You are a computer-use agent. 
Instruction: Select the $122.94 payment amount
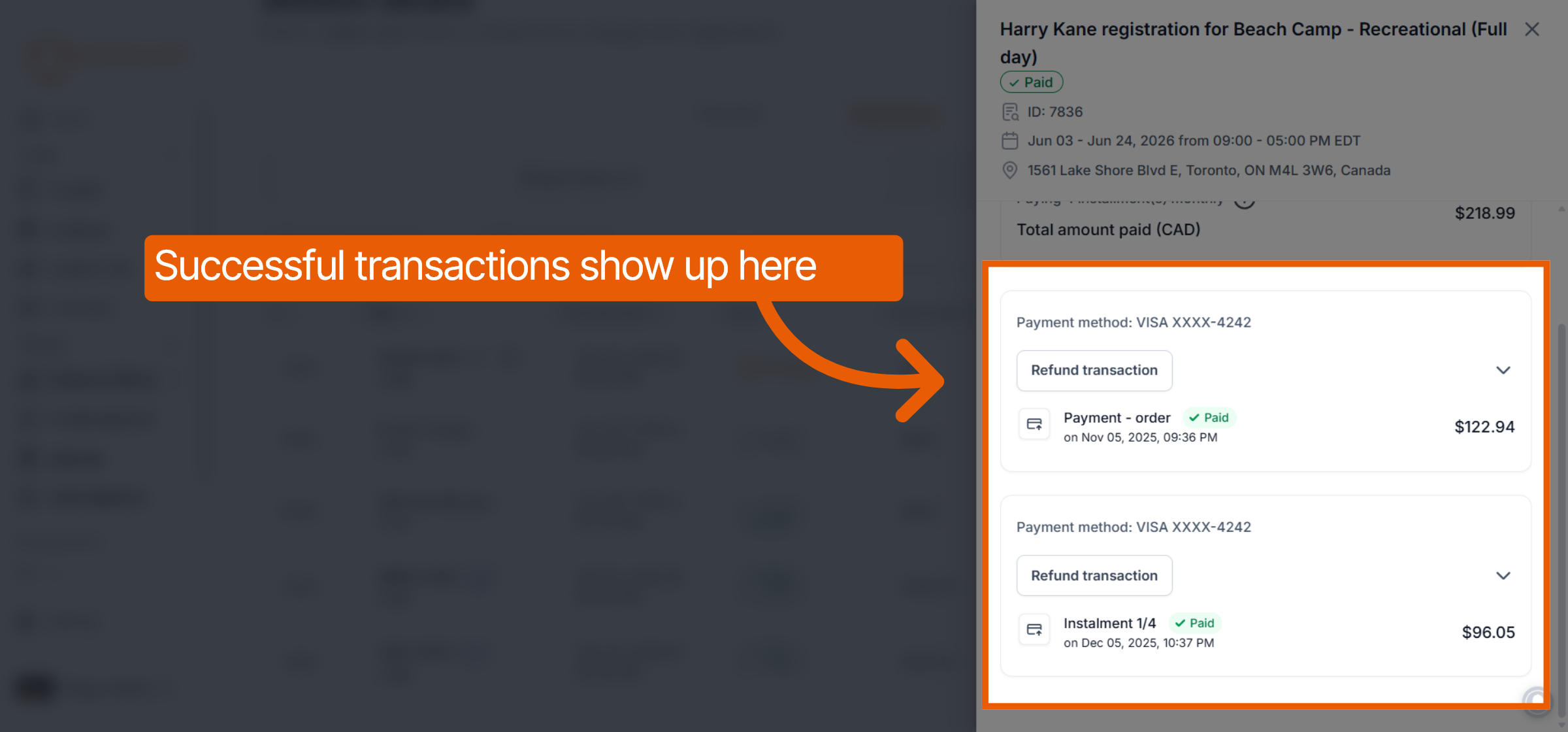(1484, 427)
